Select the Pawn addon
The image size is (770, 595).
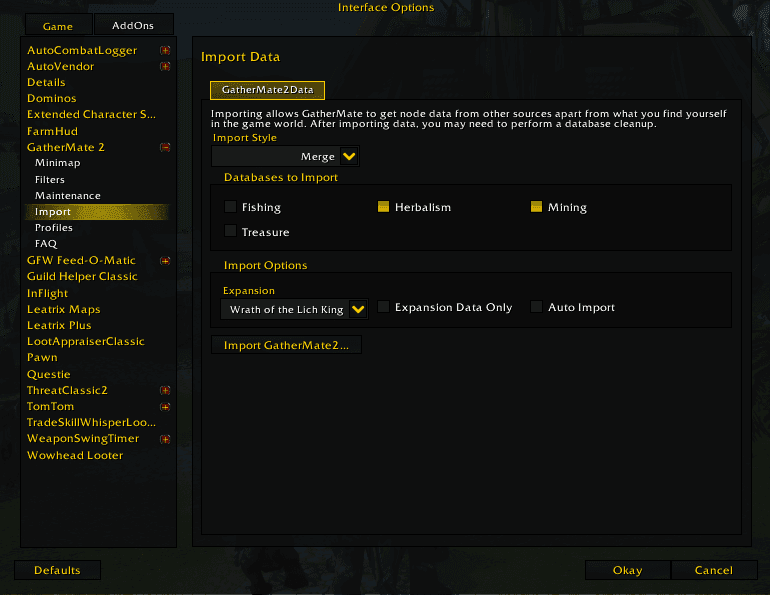coord(42,357)
